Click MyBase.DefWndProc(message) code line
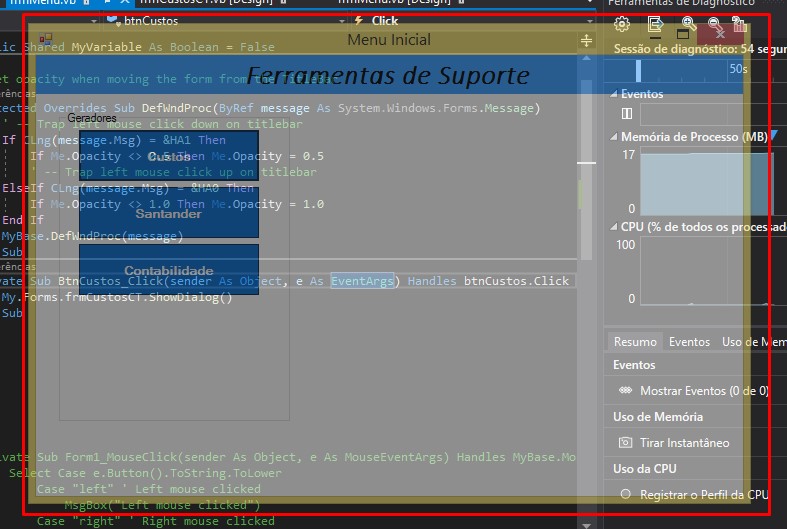The height and width of the screenshot is (529, 787). coord(92,236)
